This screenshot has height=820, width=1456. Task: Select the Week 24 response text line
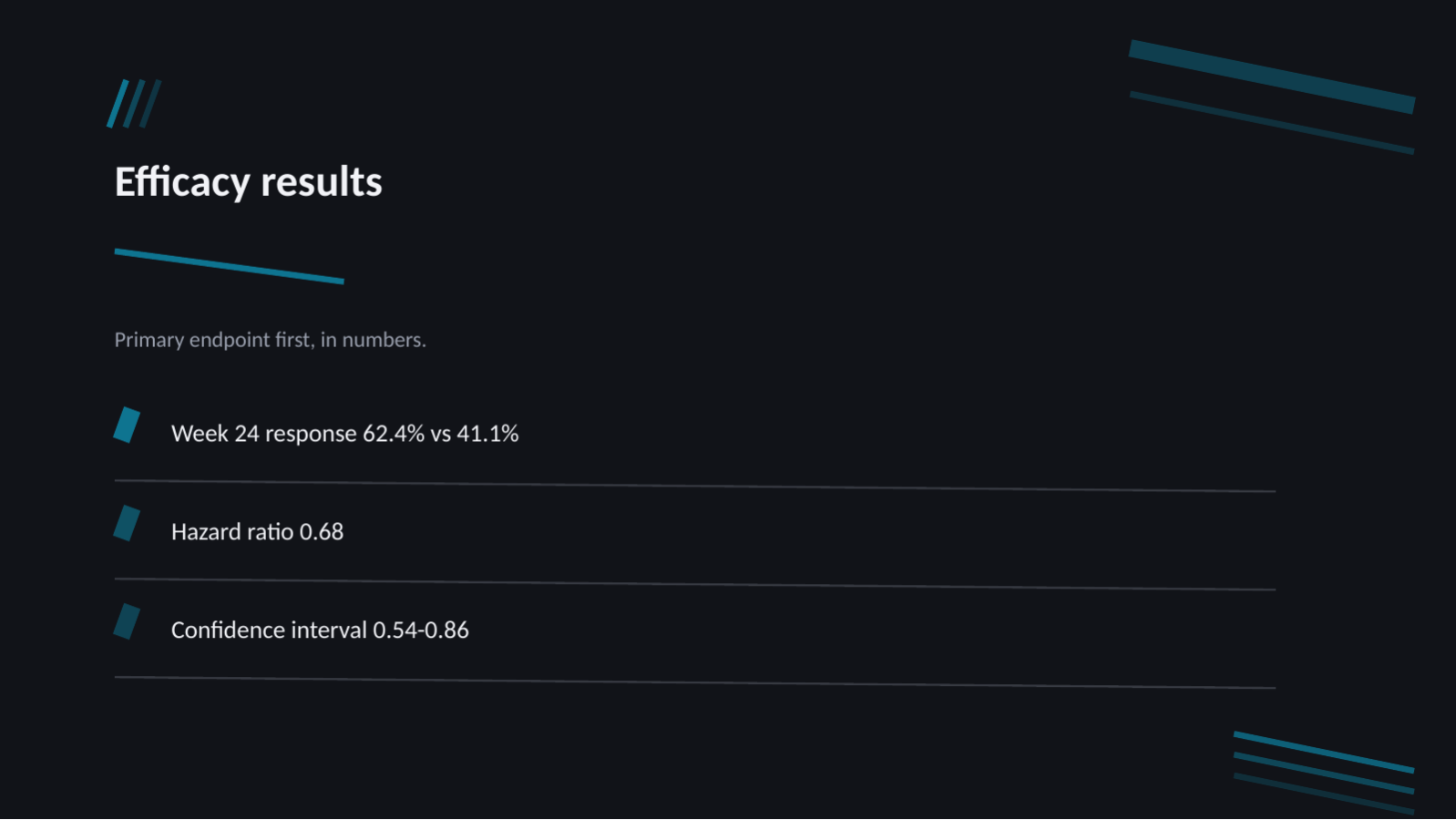(x=344, y=434)
